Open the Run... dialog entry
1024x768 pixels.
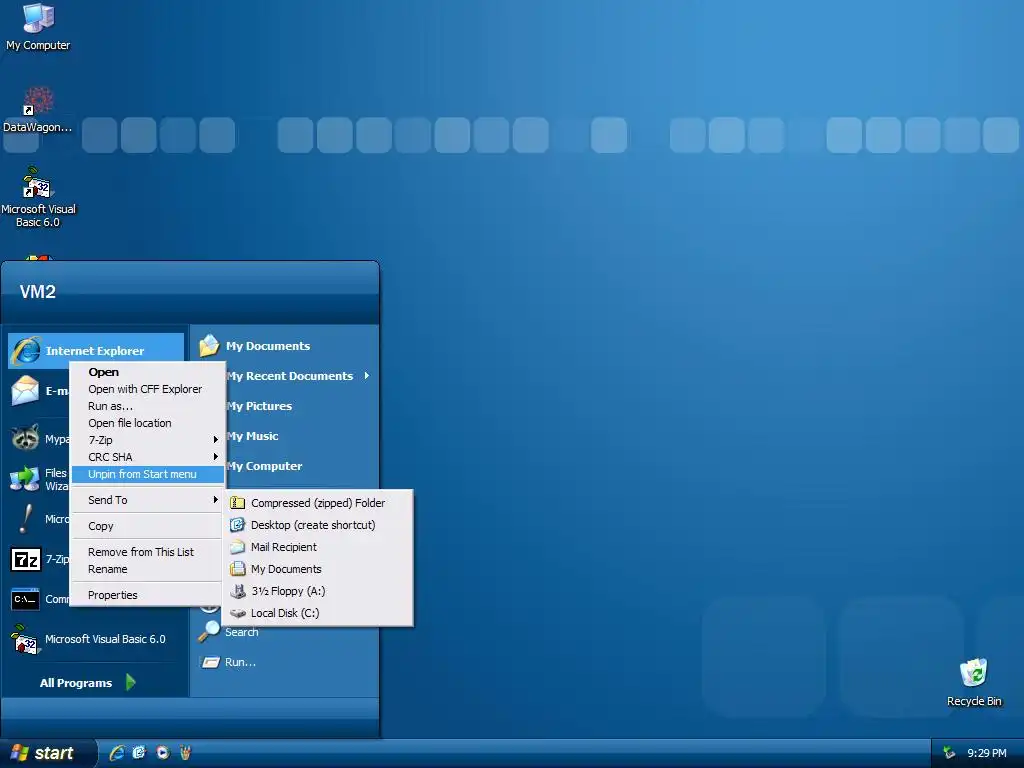click(229, 662)
